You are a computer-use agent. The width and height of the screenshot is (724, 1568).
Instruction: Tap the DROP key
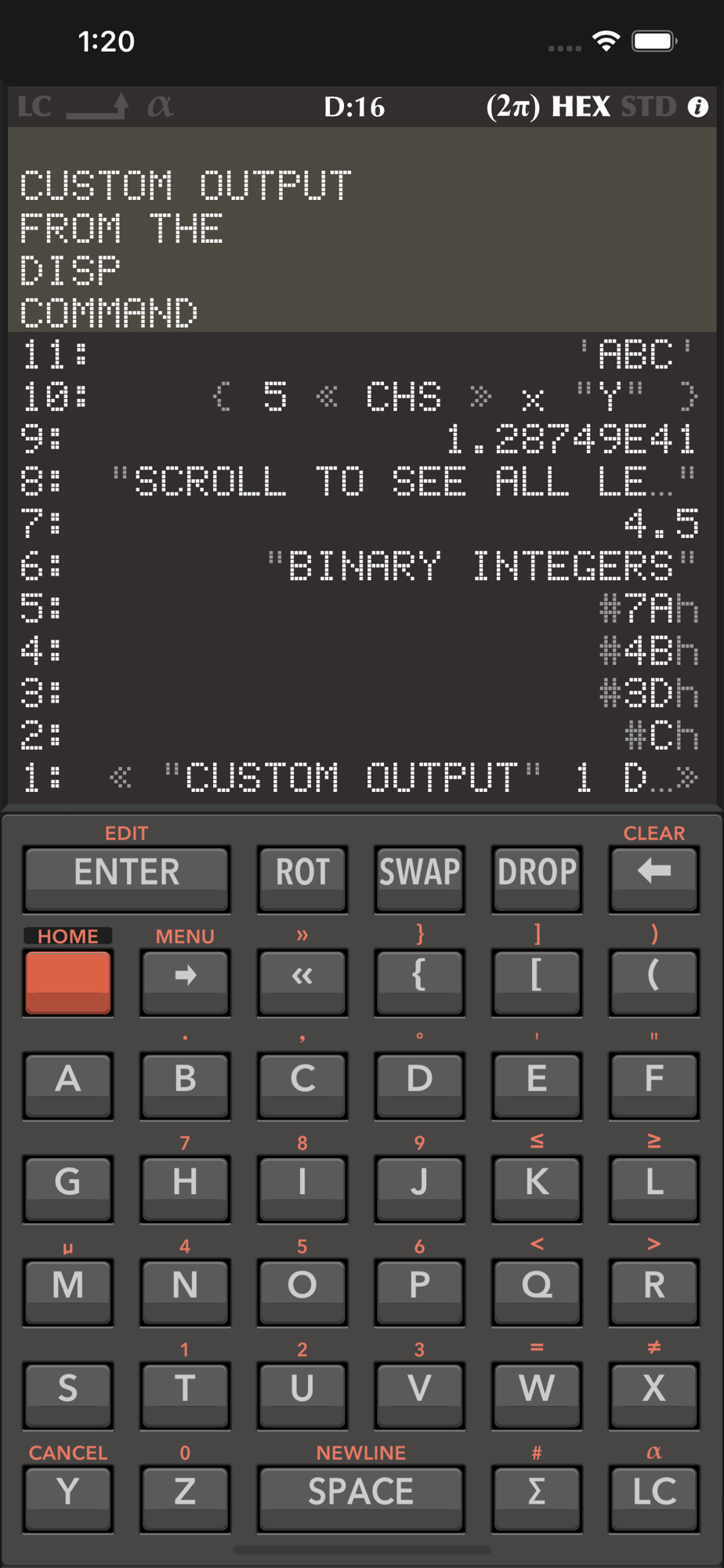pyautogui.click(x=537, y=878)
